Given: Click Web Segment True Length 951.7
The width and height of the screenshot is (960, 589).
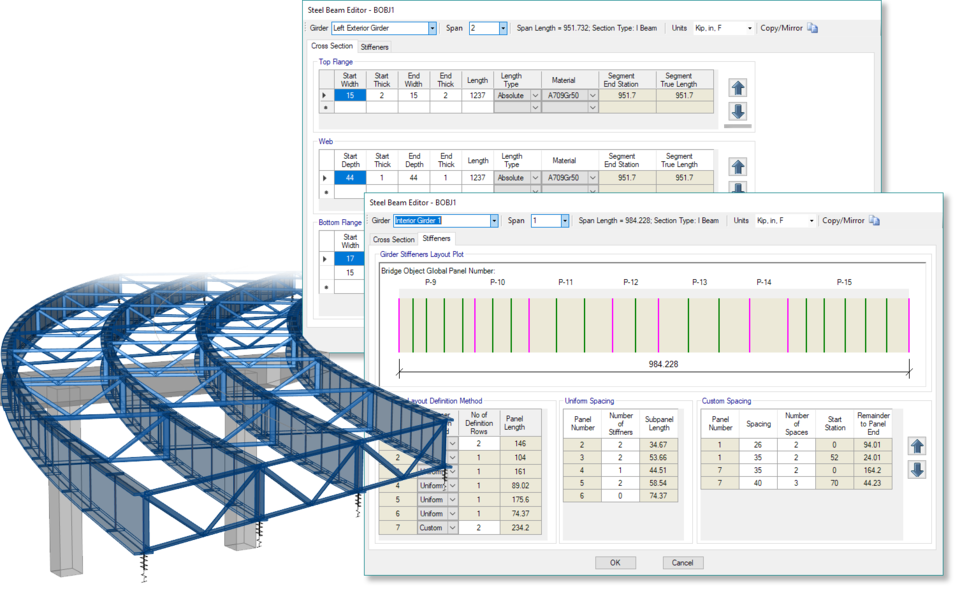Looking at the screenshot, I should 684,178.
